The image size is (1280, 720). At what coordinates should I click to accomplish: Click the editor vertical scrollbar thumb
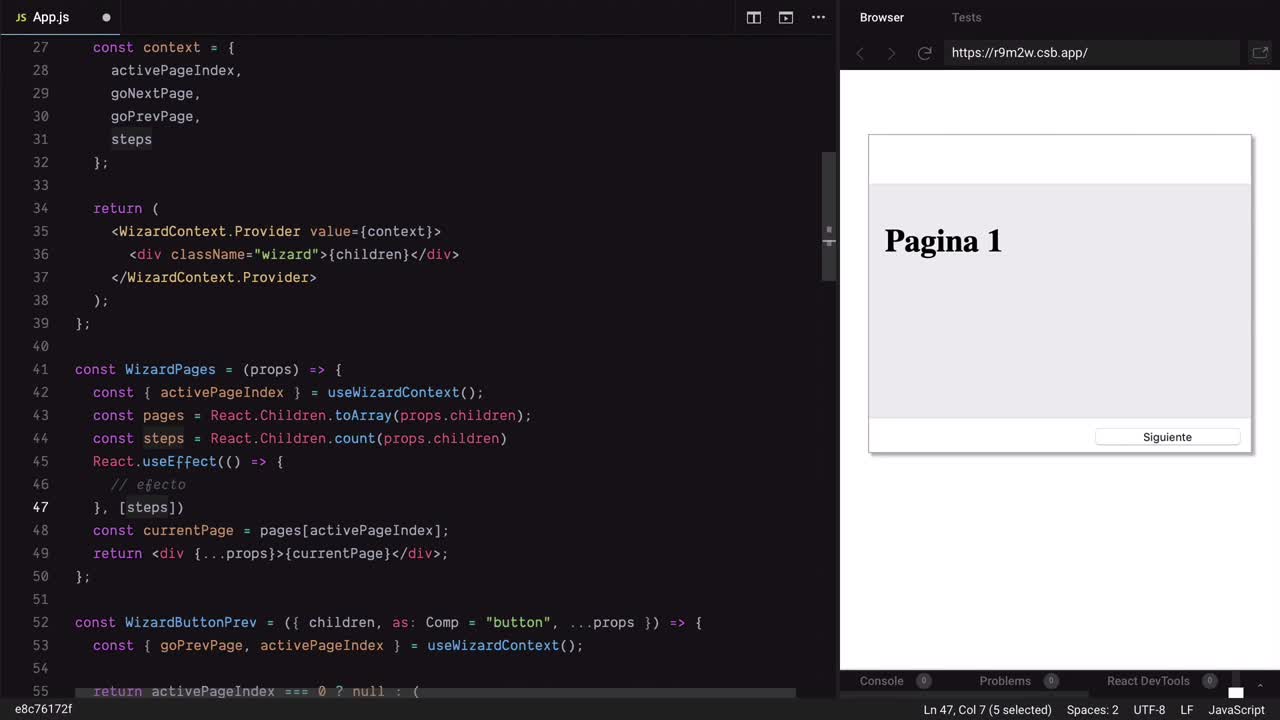(x=829, y=215)
